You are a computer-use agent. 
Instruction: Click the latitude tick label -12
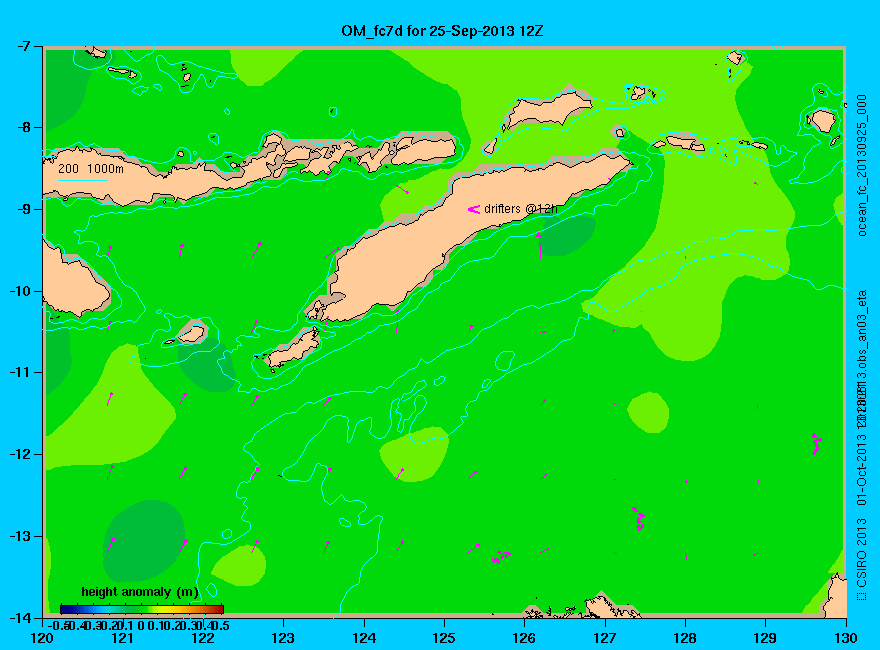tap(19, 454)
